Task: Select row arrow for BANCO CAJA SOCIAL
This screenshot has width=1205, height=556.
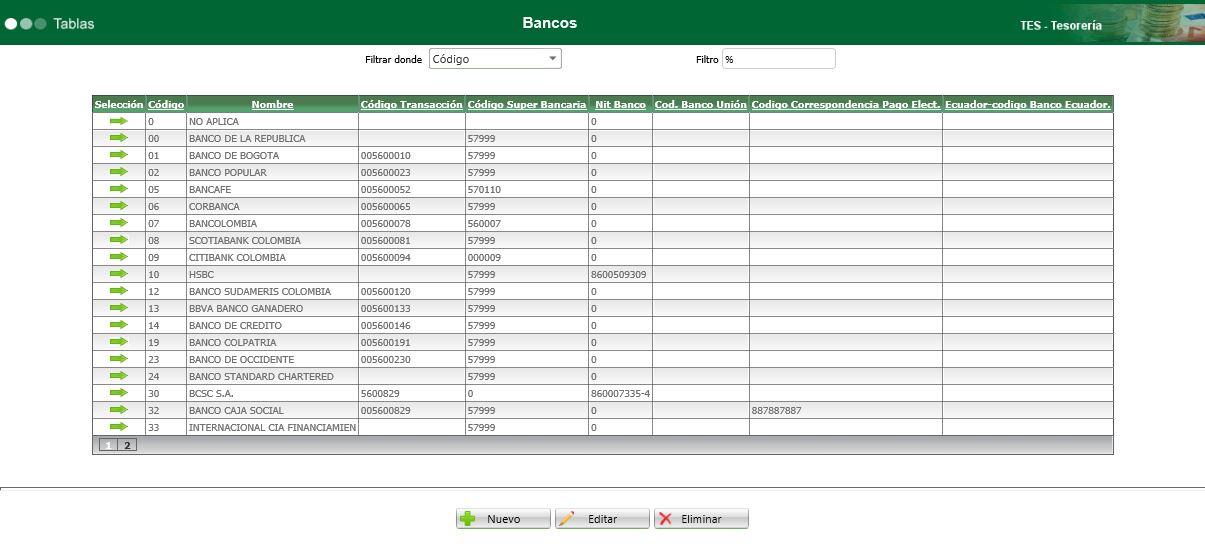Action: 119,410
